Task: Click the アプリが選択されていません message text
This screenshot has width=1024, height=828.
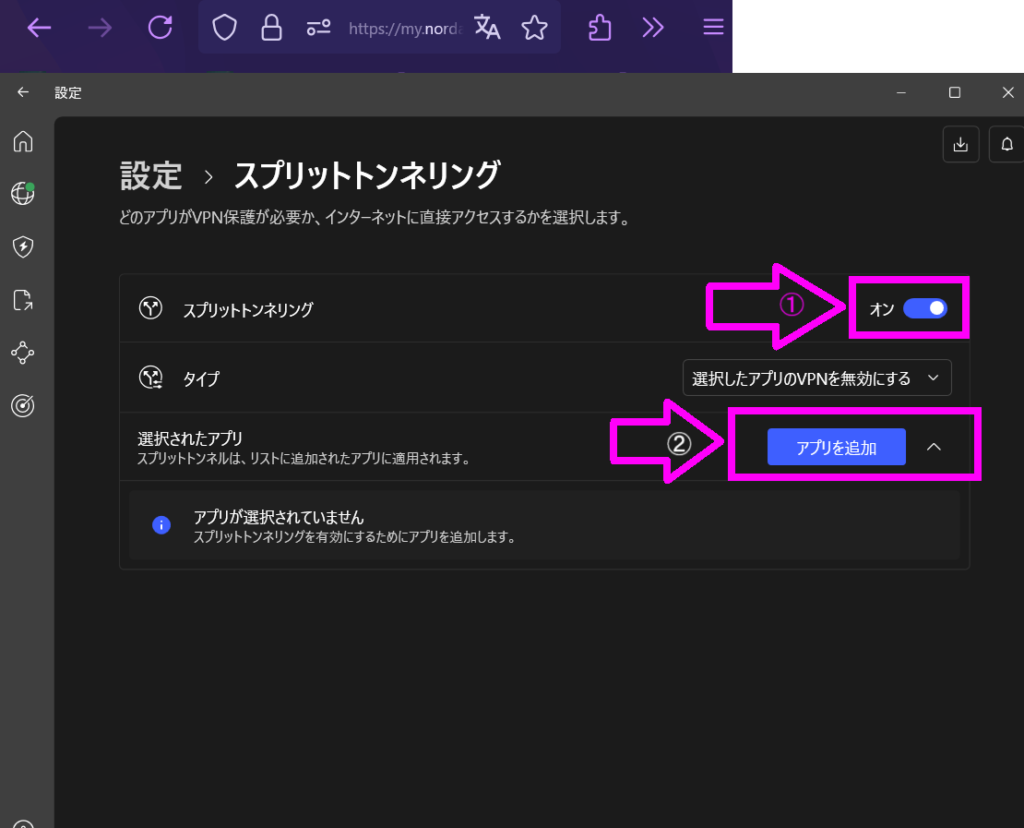Action: [278, 518]
